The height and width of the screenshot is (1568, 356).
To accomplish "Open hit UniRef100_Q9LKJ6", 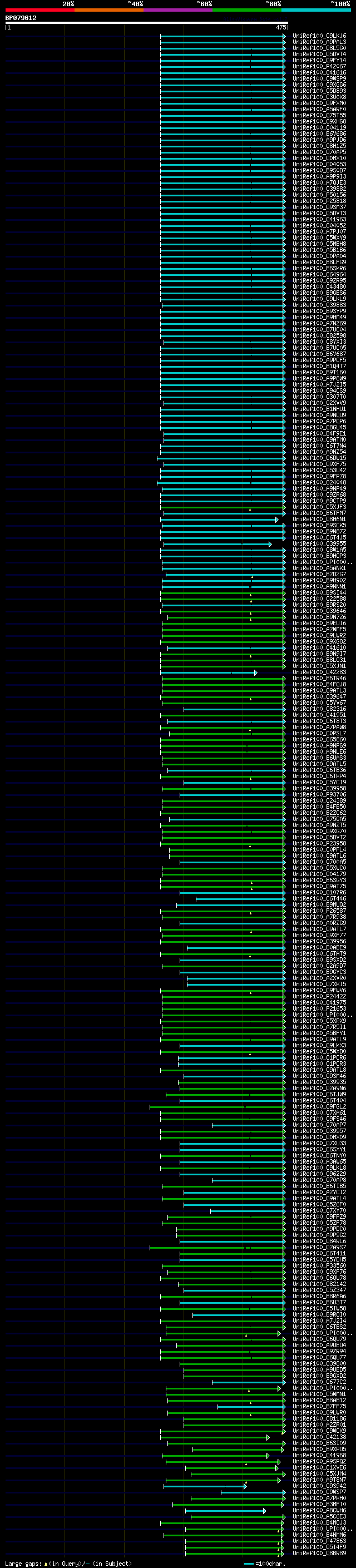I will 319,36.
